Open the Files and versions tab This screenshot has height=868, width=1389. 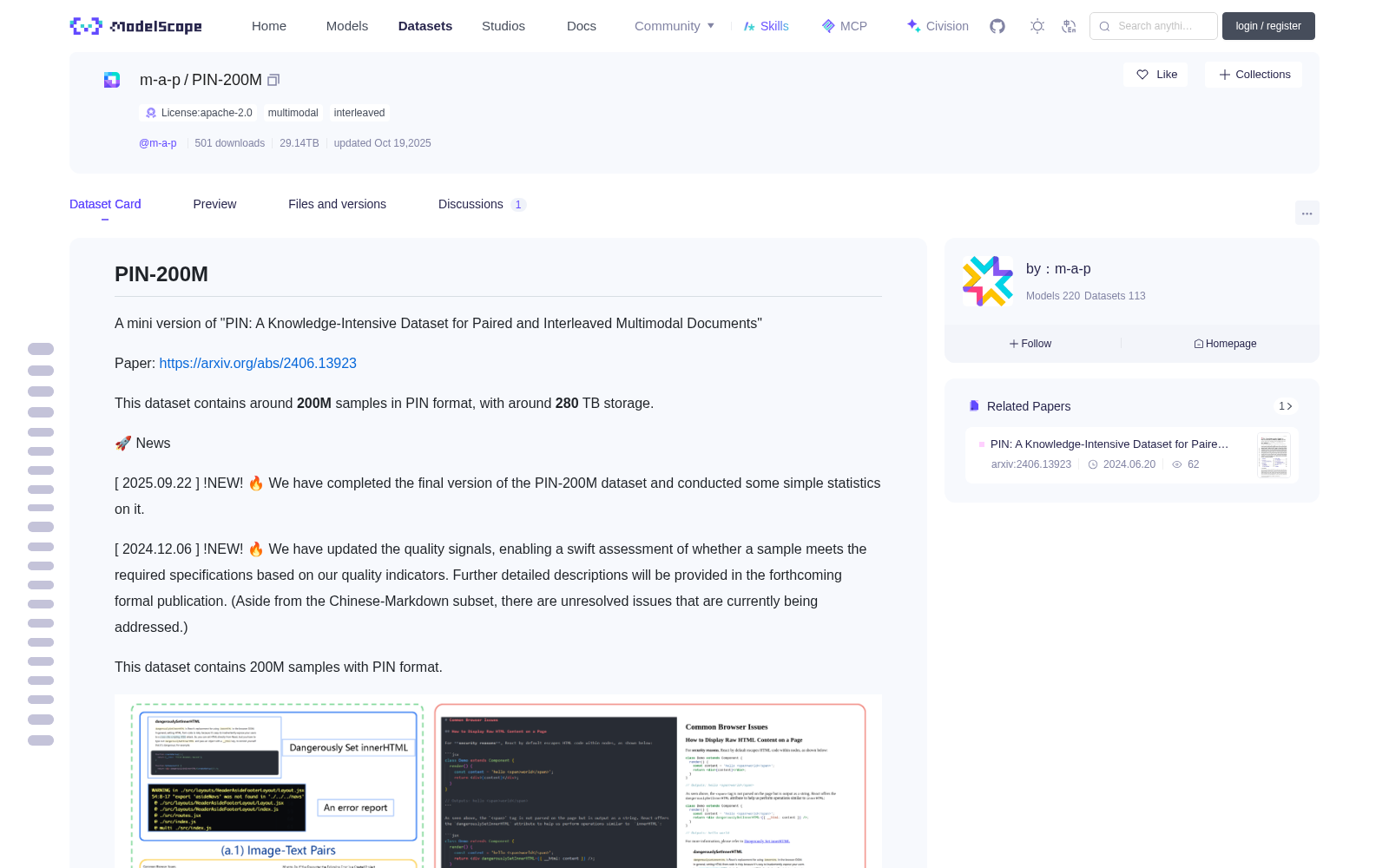(337, 204)
